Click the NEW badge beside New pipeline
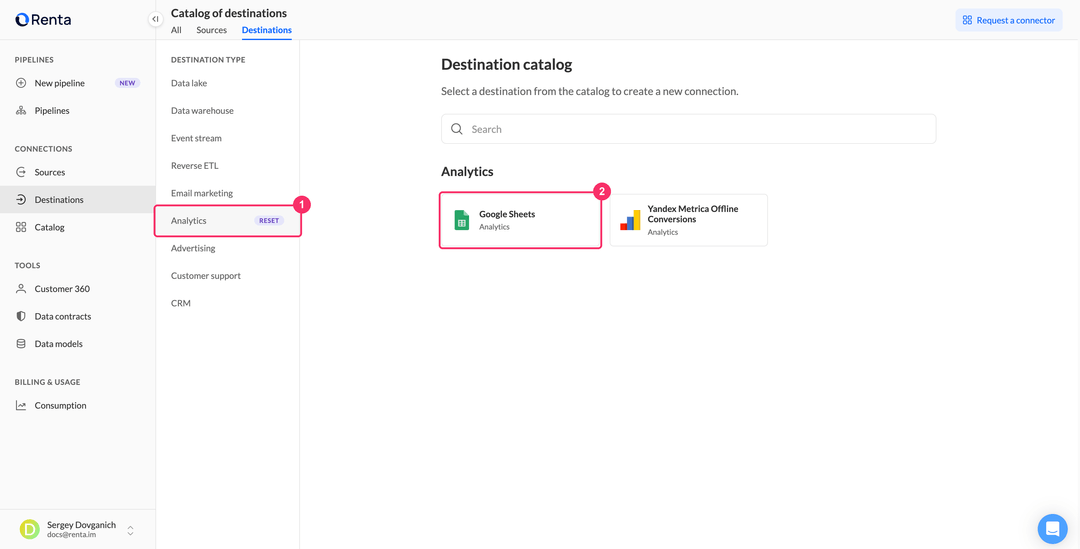The width and height of the screenshot is (1080, 549). [x=127, y=83]
